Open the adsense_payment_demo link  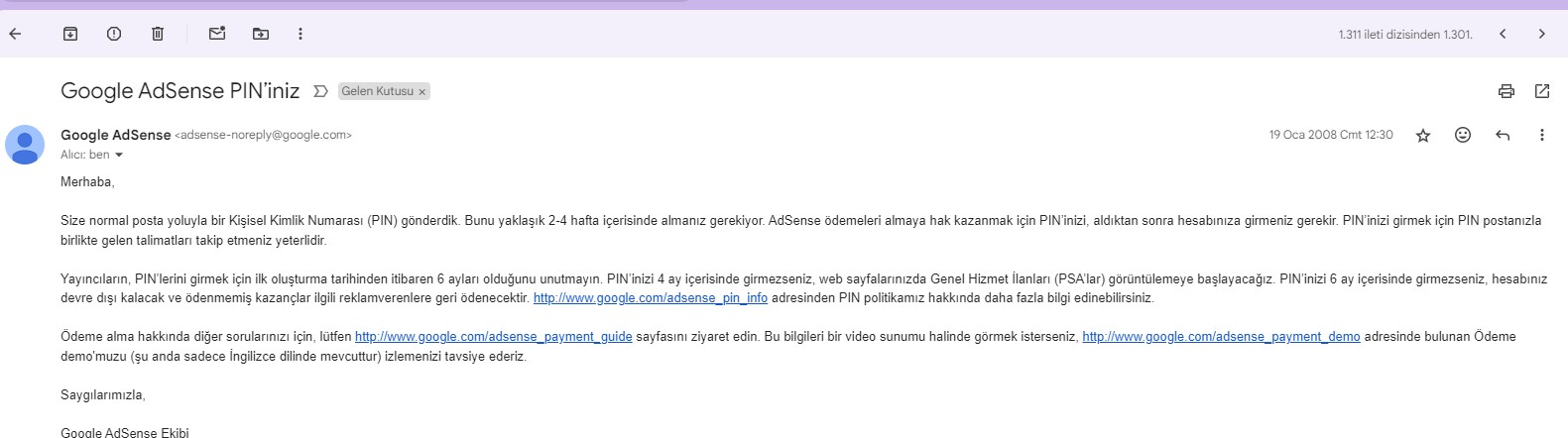[x=1221, y=337]
